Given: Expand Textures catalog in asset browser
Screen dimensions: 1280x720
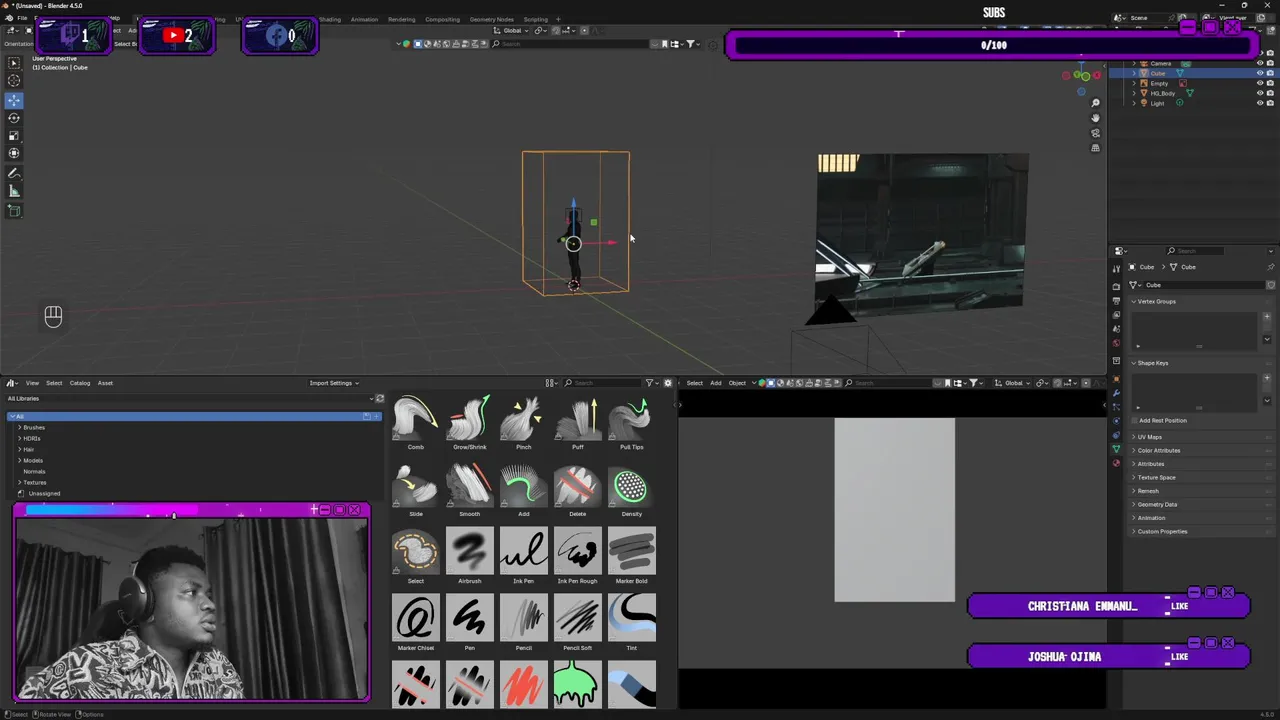Looking at the screenshot, I should 19,482.
